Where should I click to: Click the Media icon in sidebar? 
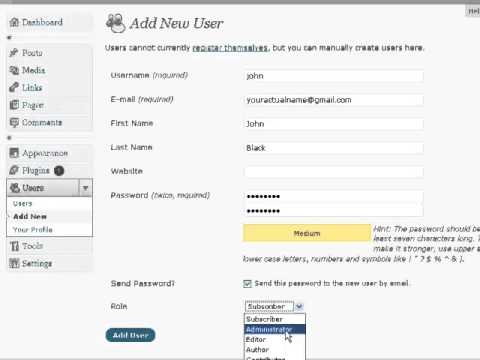coord(14,70)
